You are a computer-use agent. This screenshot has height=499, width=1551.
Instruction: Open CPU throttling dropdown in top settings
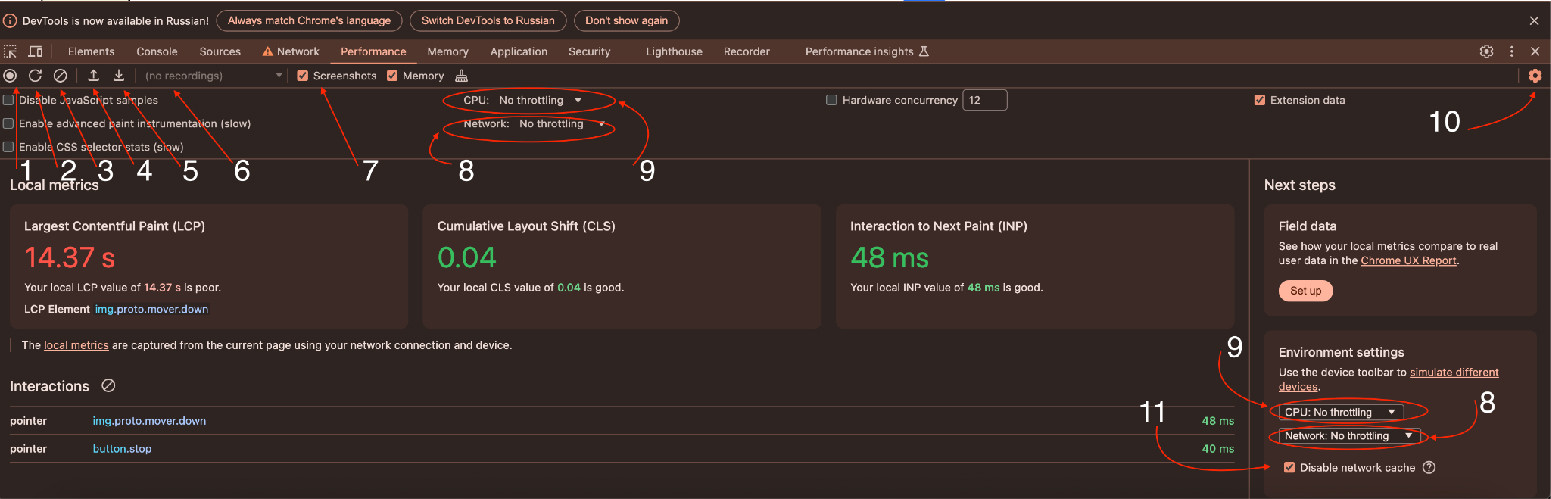(539, 100)
